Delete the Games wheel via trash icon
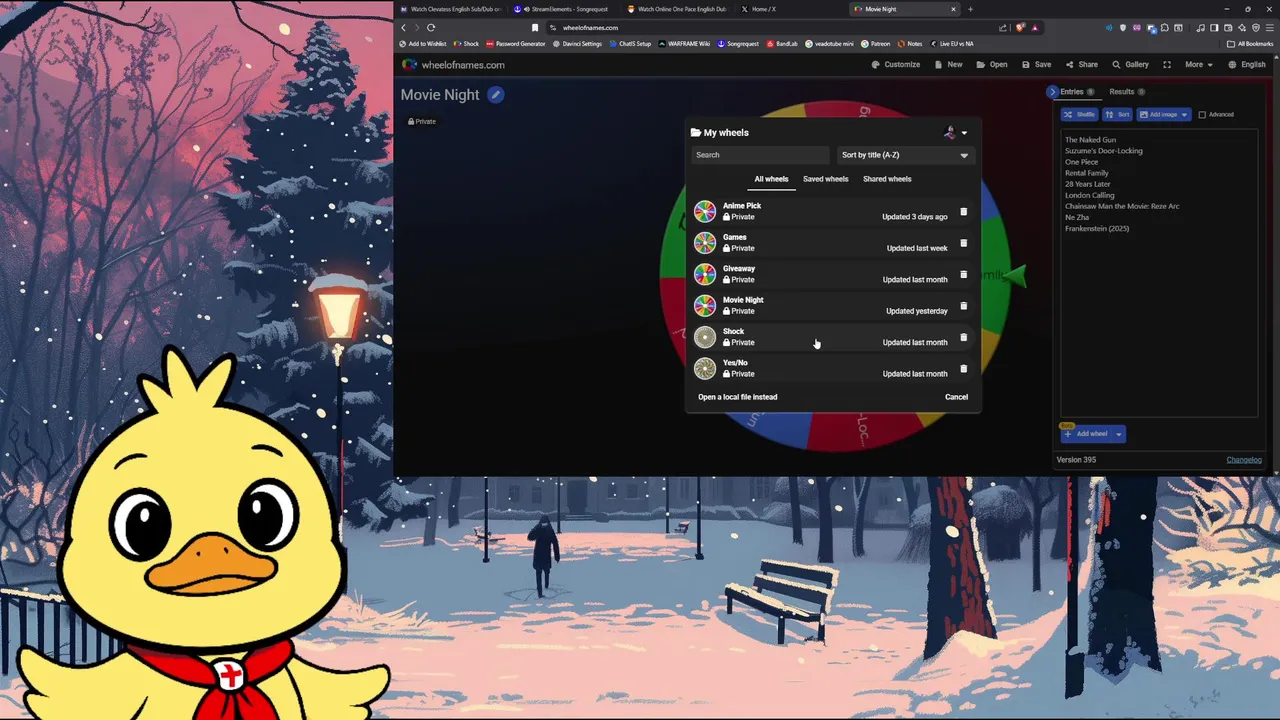The width and height of the screenshot is (1280, 720). pyautogui.click(x=964, y=243)
